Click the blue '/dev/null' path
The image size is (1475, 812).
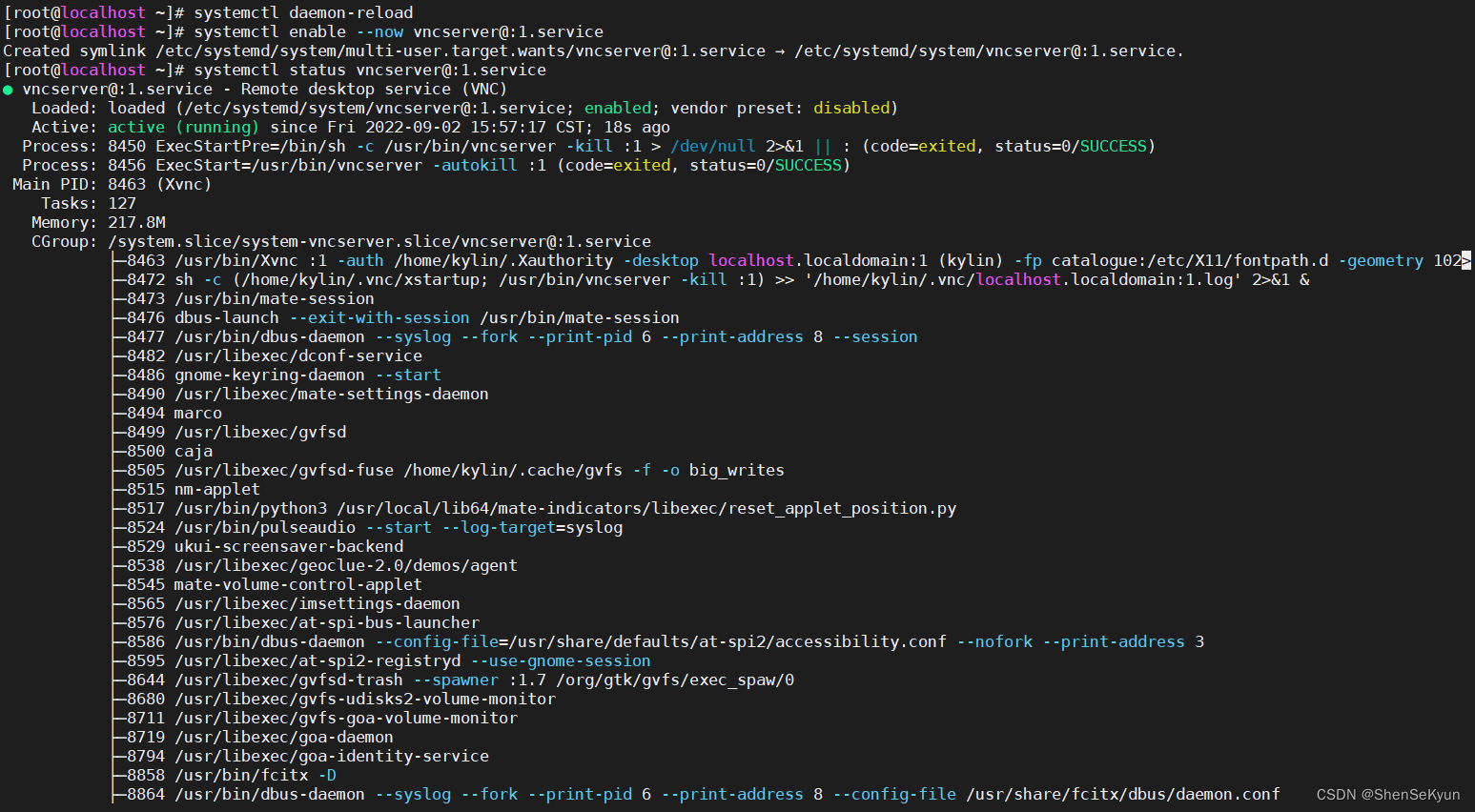713,146
